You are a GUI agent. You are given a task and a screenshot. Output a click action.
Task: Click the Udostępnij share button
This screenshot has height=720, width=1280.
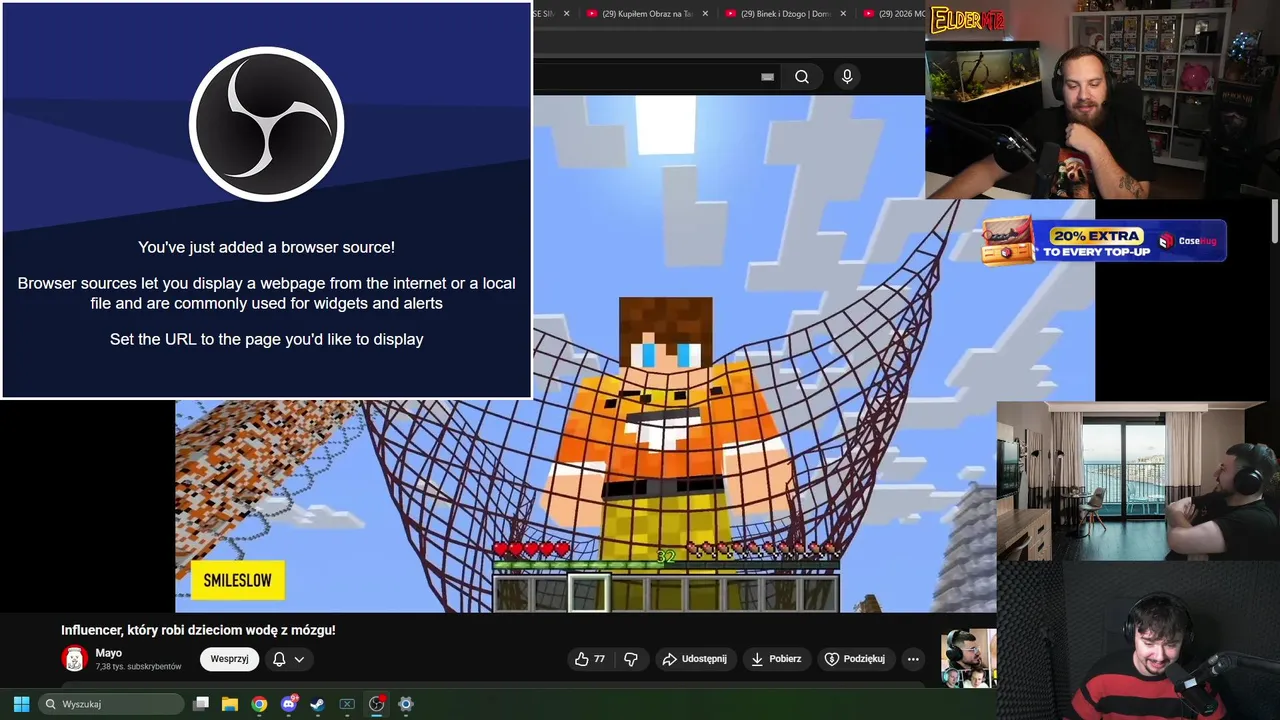pos(696,659)
